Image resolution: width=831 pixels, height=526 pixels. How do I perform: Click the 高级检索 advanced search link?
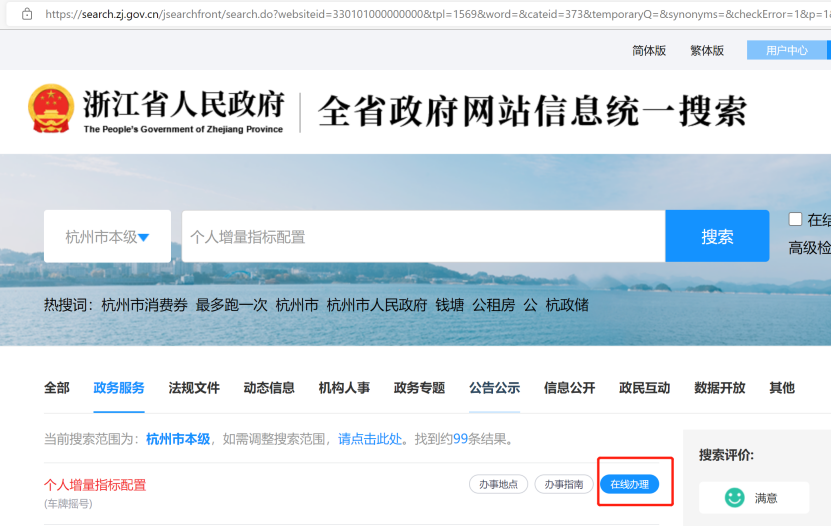coord(809,248)
